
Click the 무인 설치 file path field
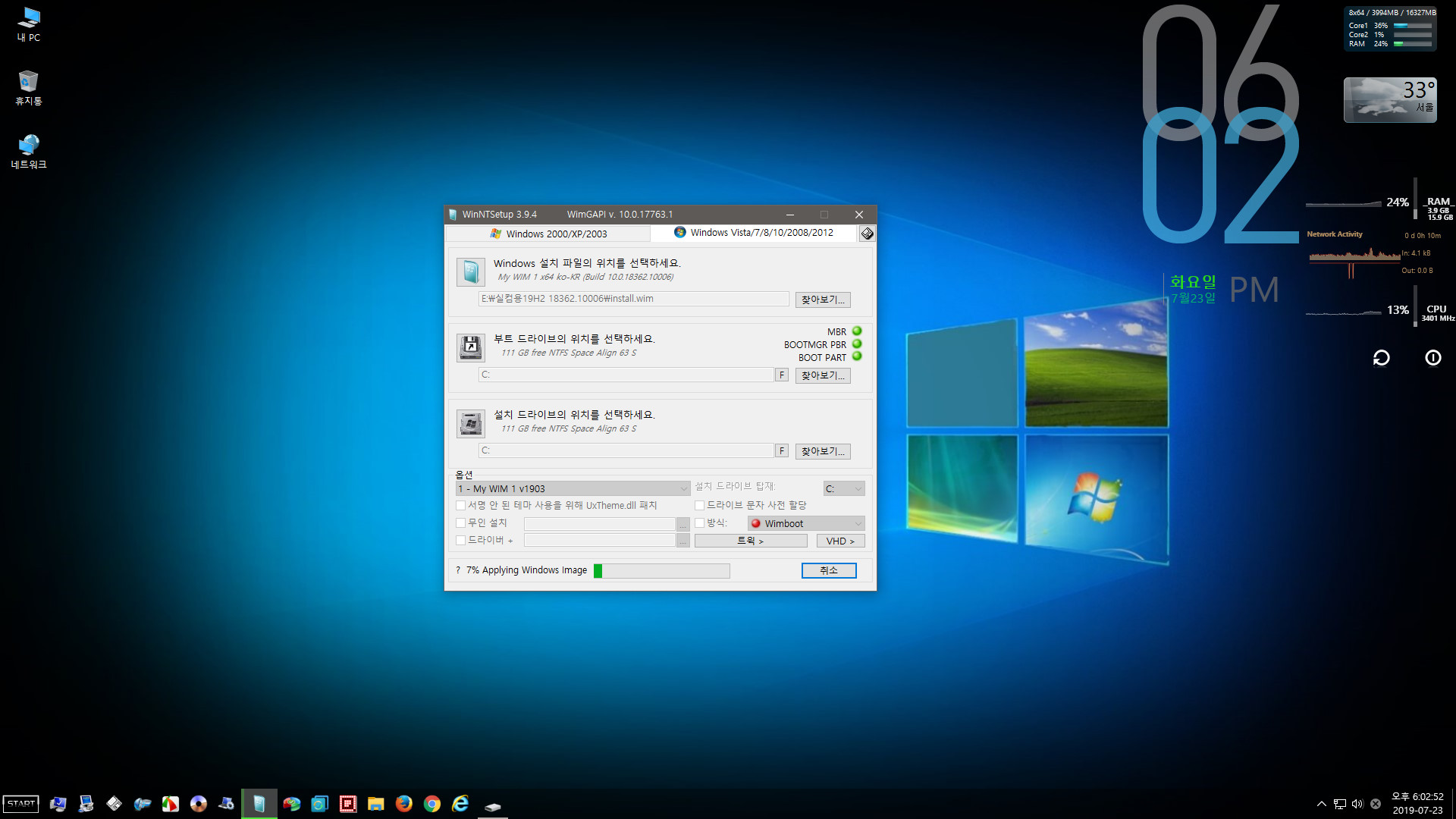(599, 524)
